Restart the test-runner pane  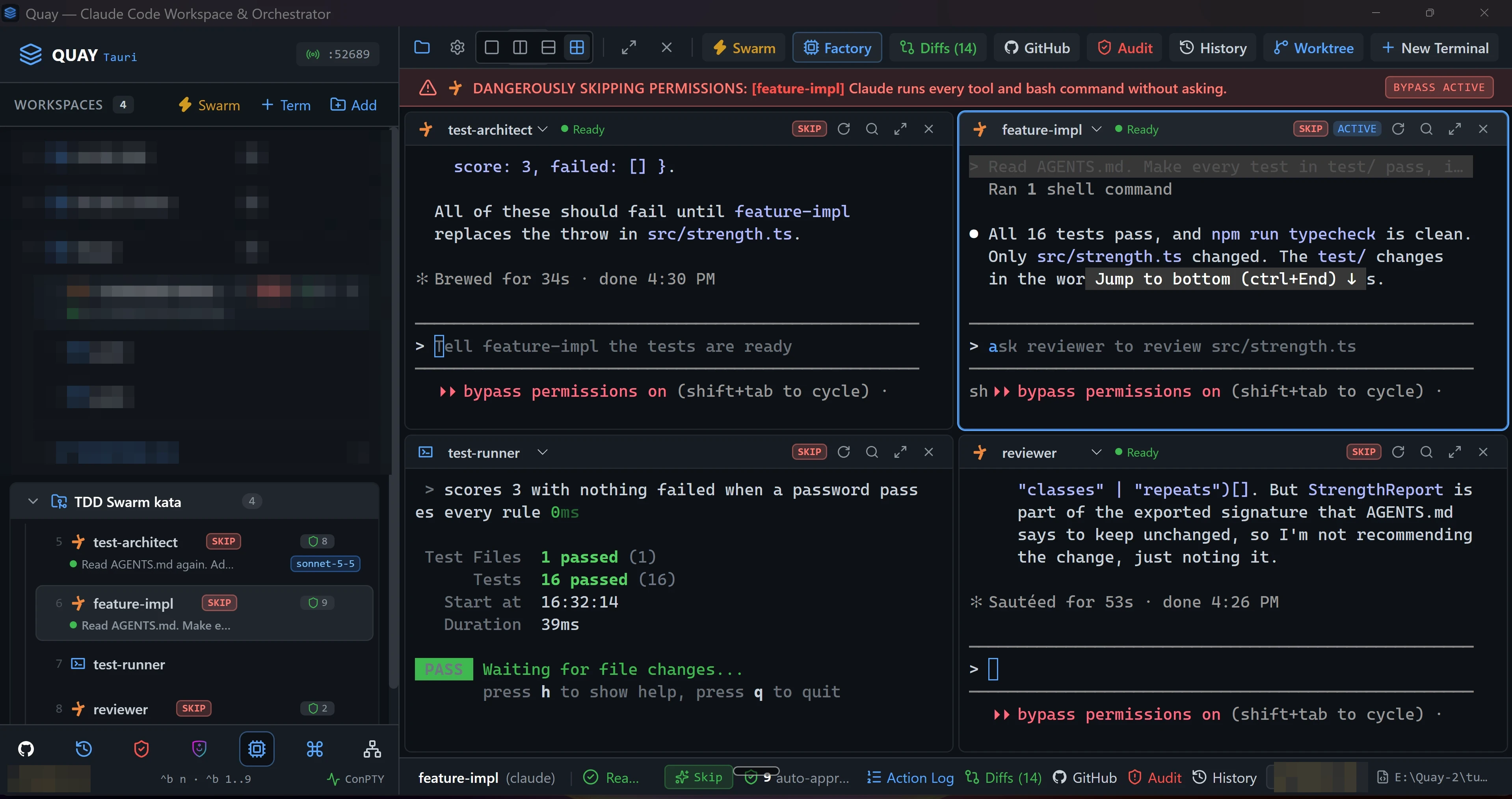[843, 452]
